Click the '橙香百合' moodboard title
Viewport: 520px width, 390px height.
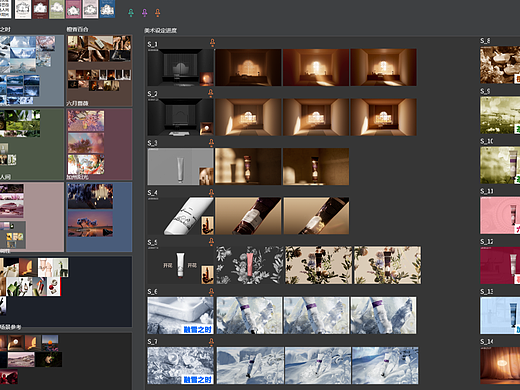tap(77, 30)
